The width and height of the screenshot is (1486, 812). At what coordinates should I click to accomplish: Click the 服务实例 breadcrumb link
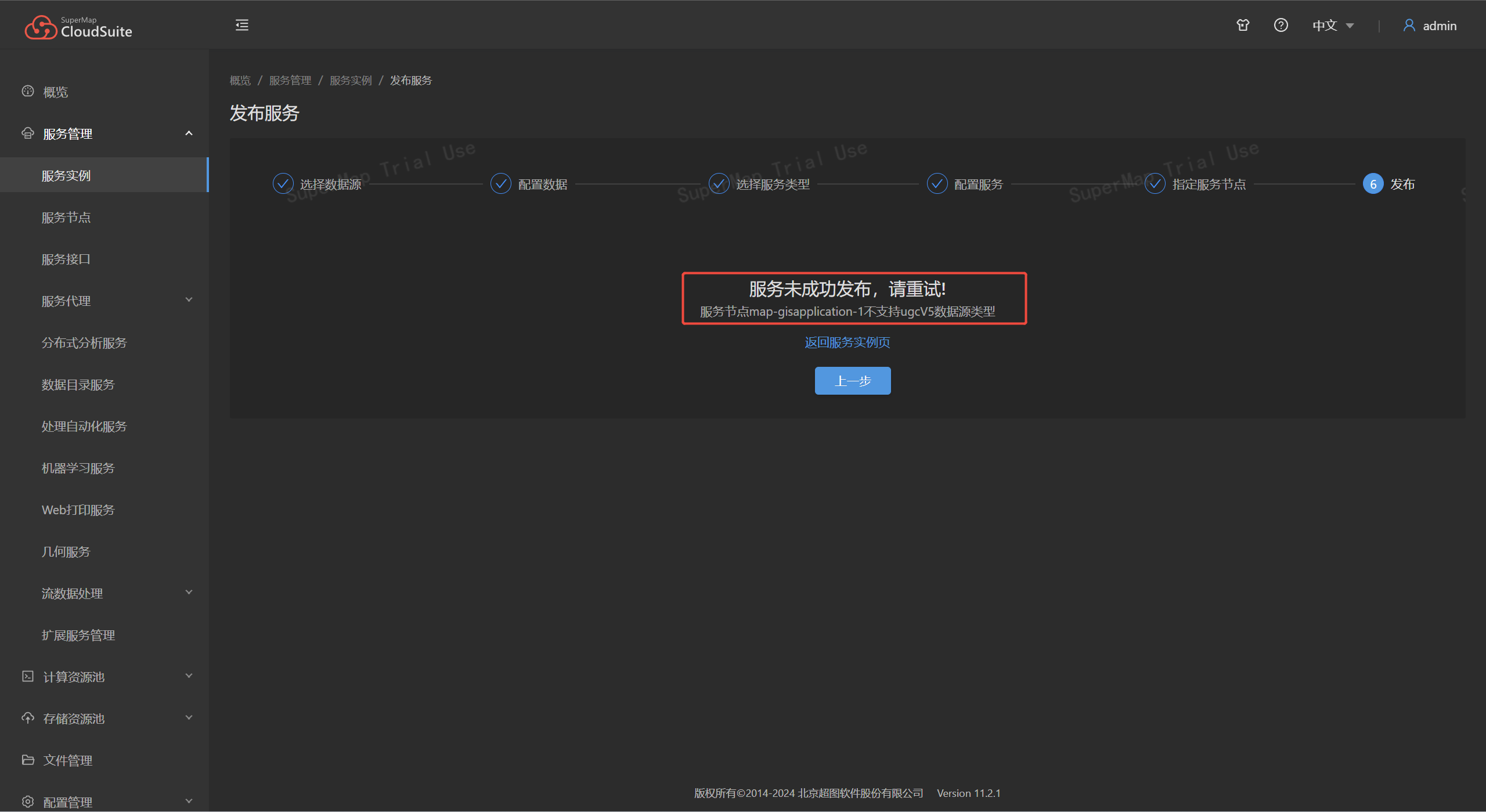[x=351, y=80]
